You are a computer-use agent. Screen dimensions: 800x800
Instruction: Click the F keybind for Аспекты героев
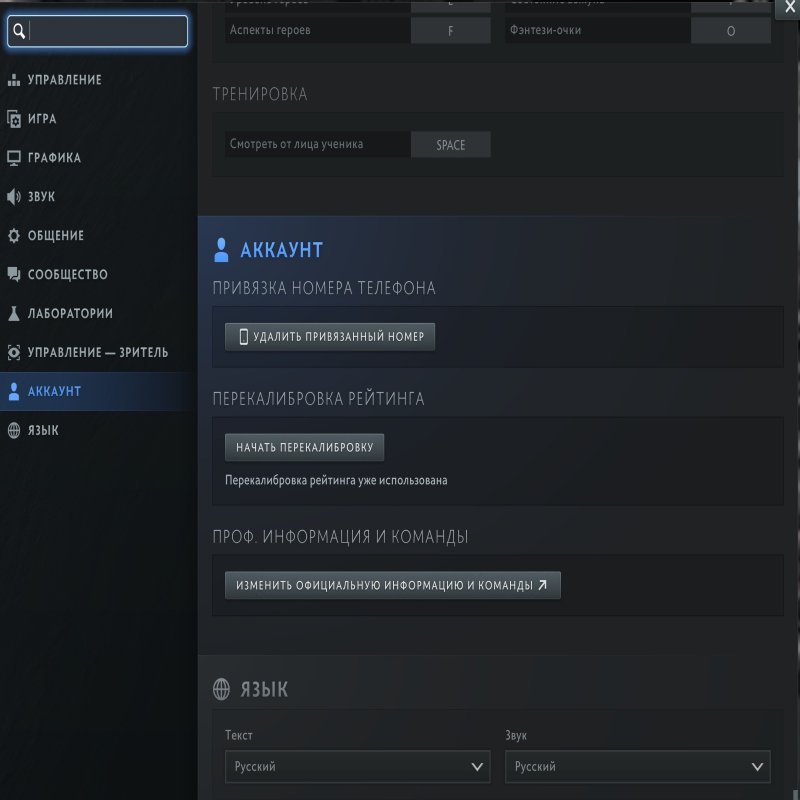[450, 31]
